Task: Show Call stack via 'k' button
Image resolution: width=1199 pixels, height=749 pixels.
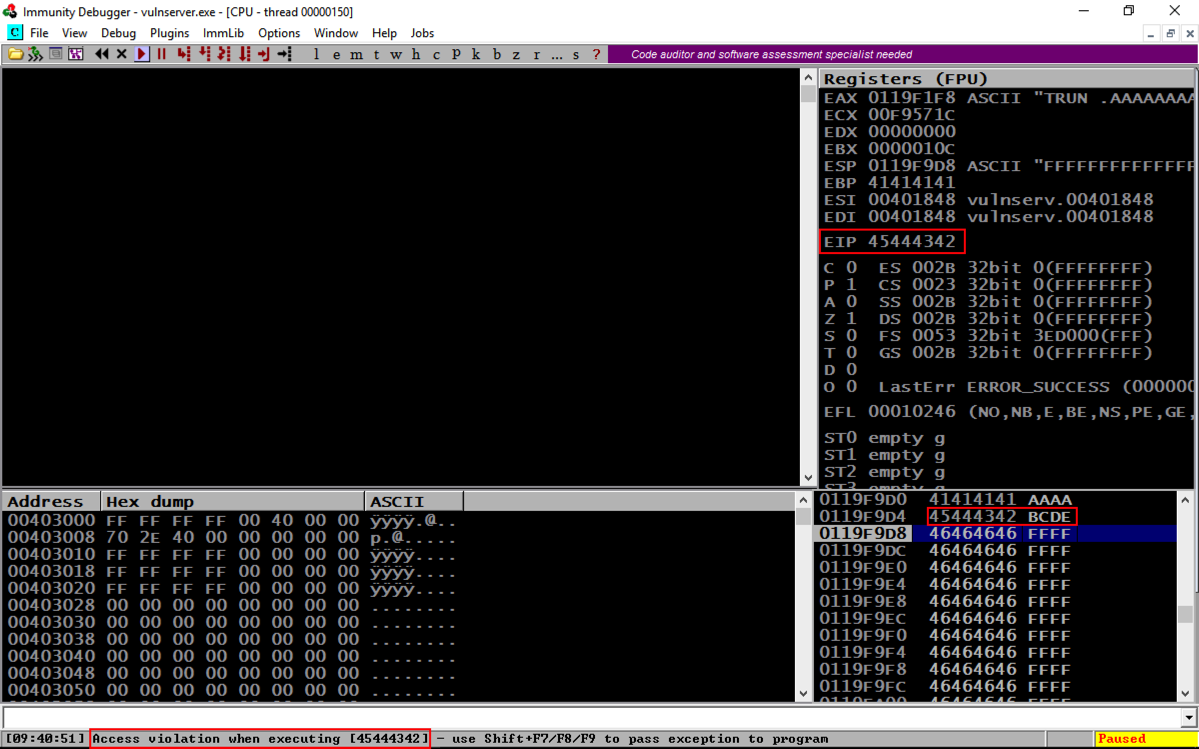Action: click(476, 54)
